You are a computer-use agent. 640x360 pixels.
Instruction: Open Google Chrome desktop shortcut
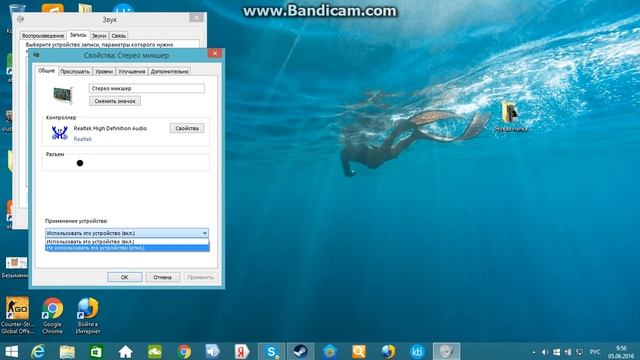click(52, 315)
